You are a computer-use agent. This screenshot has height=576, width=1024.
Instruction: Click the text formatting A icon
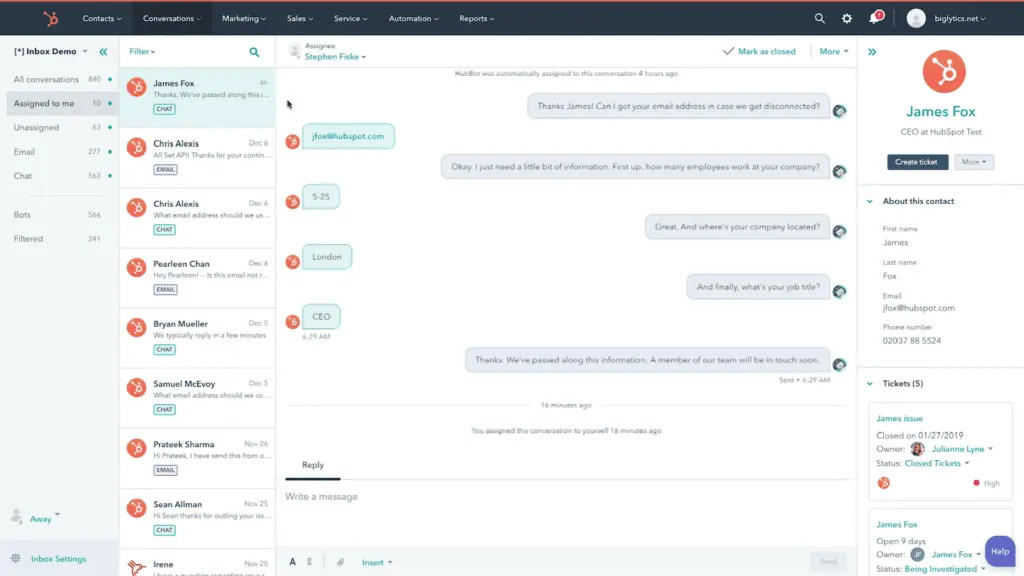coord(292,562)
